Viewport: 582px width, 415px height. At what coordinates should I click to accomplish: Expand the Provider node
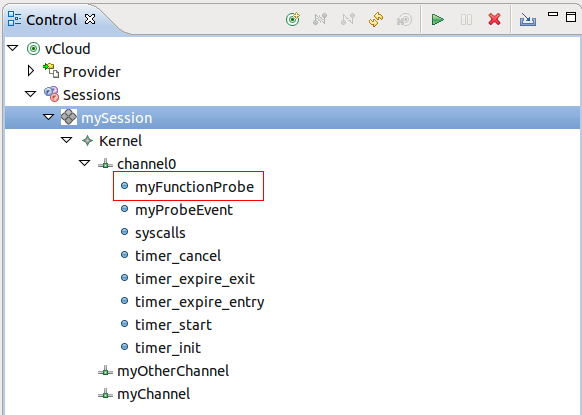click(31, 71)
